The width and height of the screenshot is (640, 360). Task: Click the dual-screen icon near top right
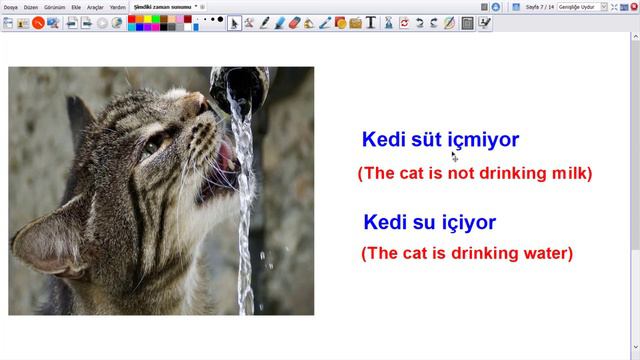pyautogui.click(x=624, y=7)
